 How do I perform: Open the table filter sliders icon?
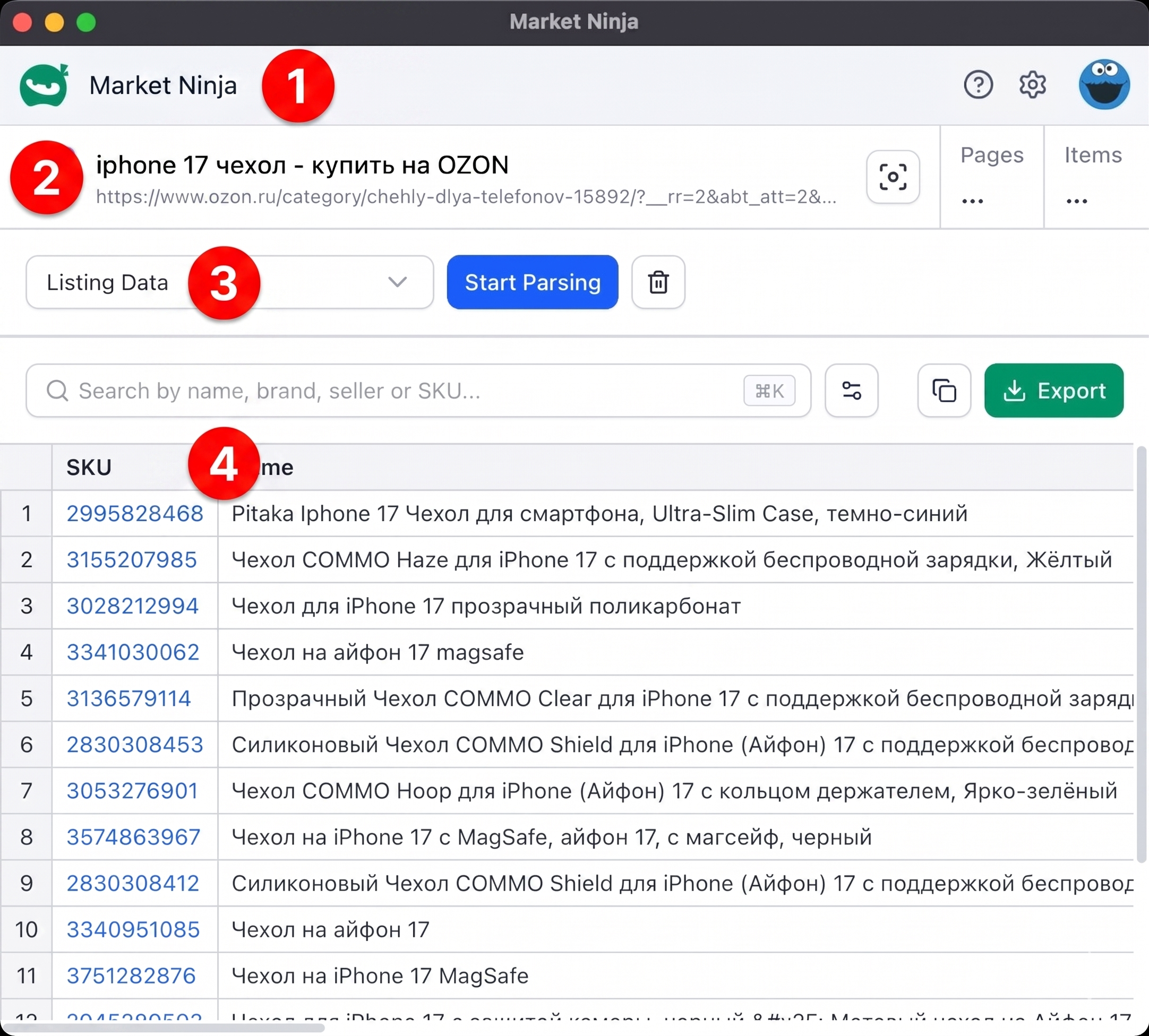(x=851, y=391)
